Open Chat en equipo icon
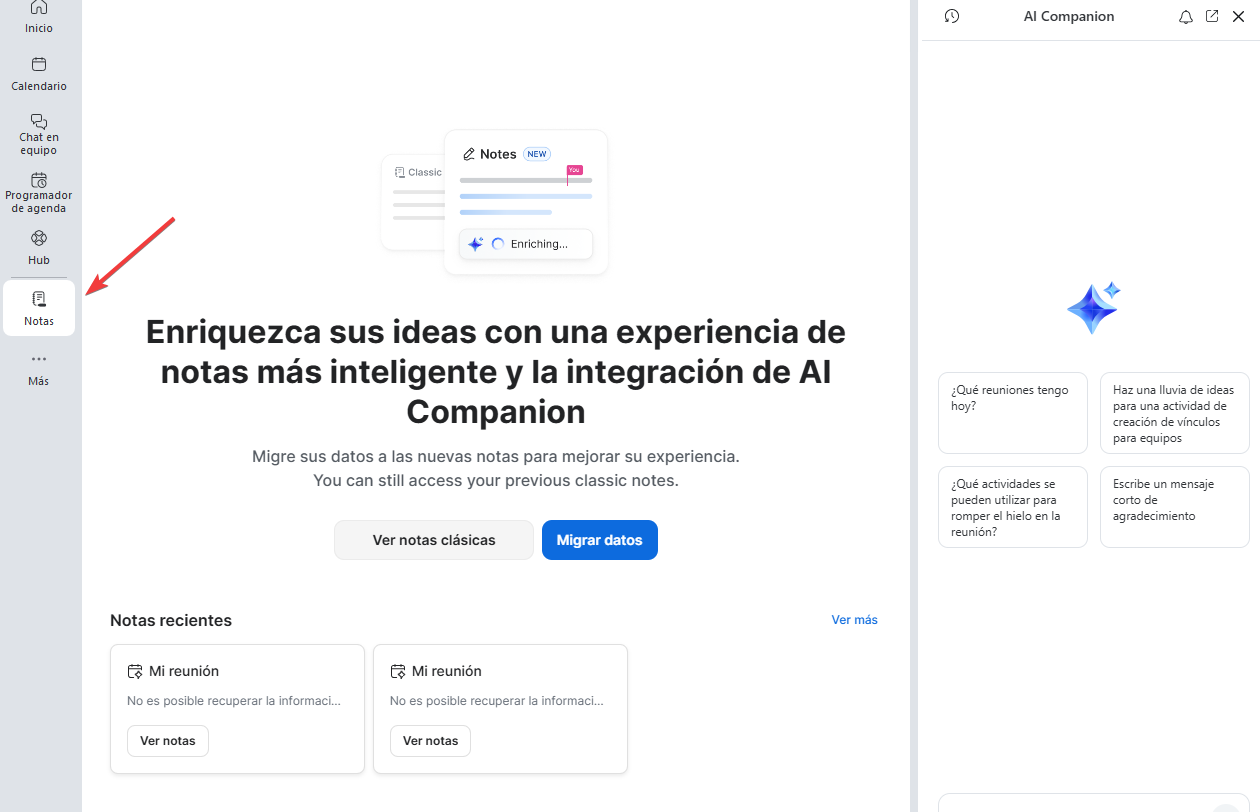 click(39, 121)
